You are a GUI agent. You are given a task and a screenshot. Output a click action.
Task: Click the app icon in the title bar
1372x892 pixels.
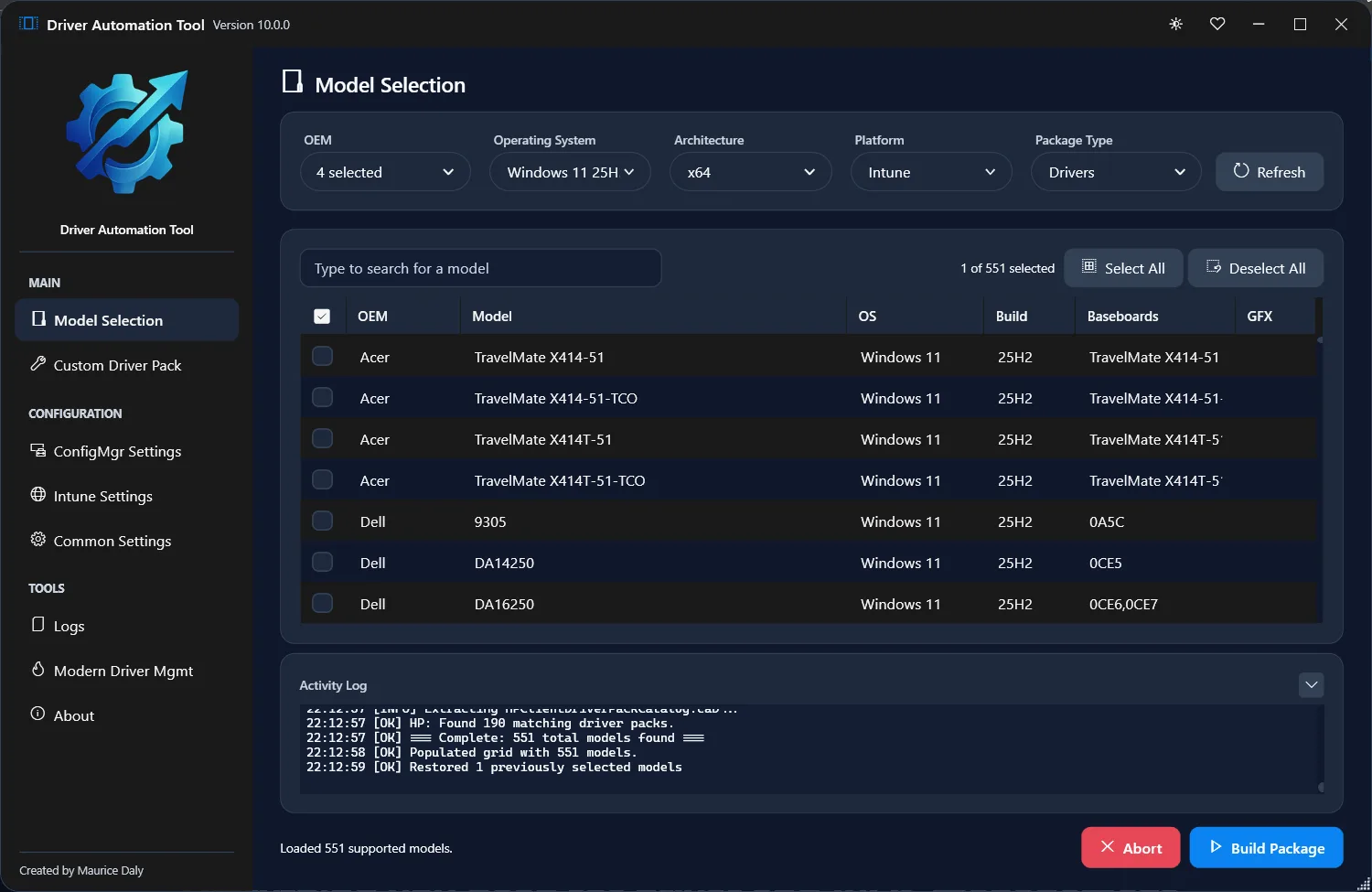coord(28,24)
